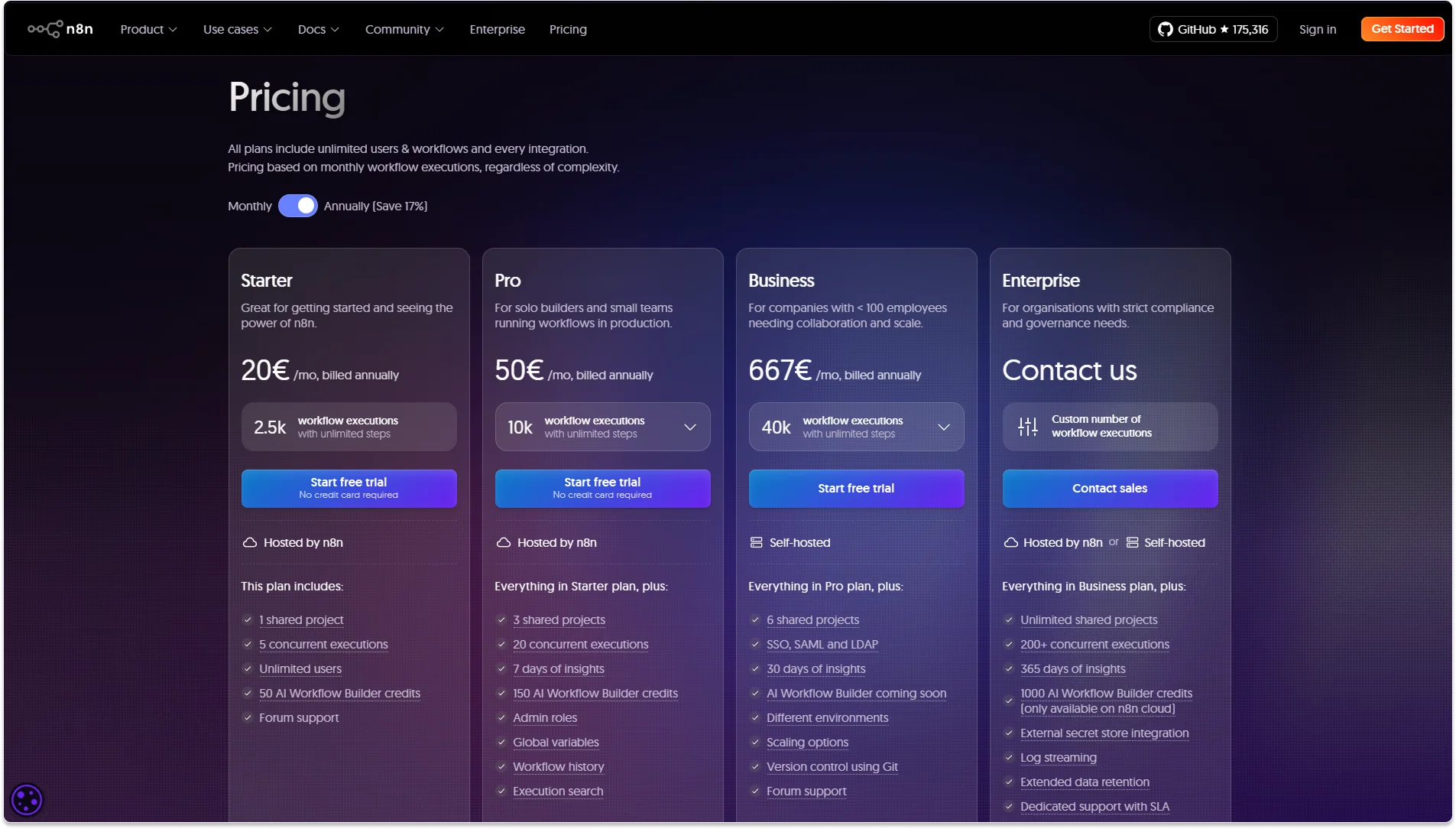Screen dimensions: 1456x829
Task: Click the checkmark next to 5 concurrent executions
Action: (x=248, y=644)
